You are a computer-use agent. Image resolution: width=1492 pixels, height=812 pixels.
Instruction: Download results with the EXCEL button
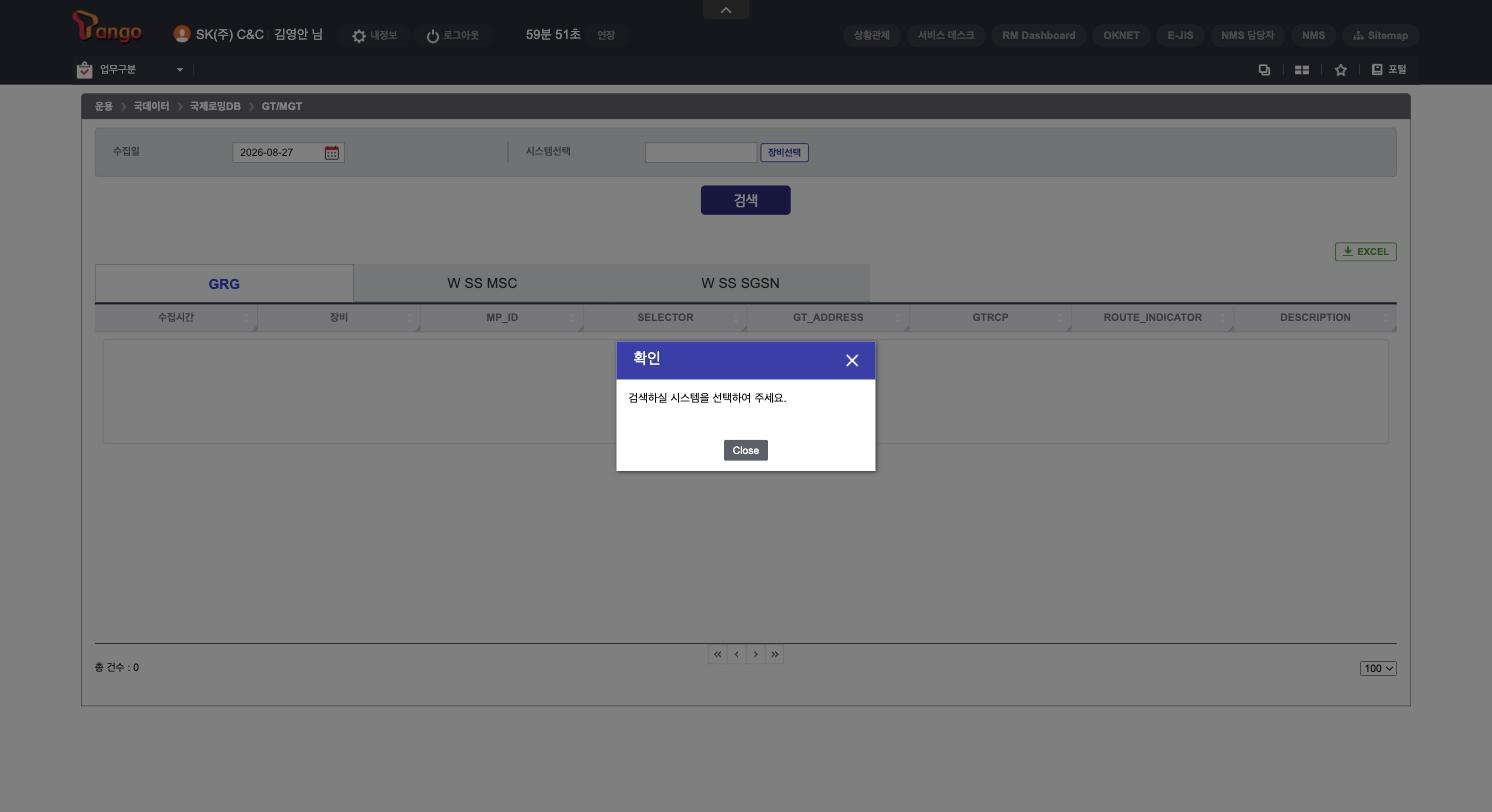(x=1366, y=252)
